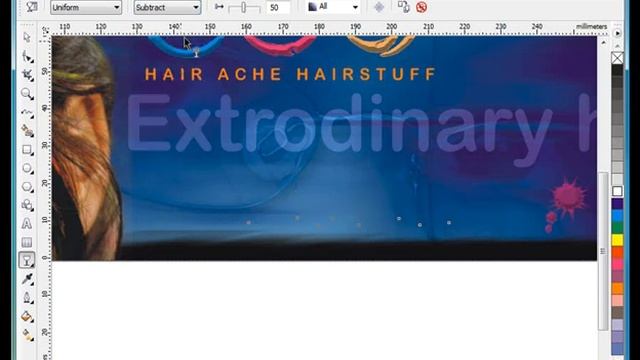The width and height of the screenshot is (640, 360).
Task: Pick the white color swatch
Action: (x=618, y=191)
